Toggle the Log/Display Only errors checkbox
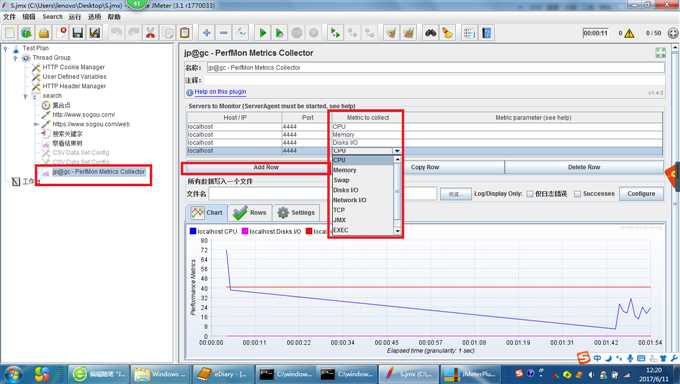 [x=530, y=194]
